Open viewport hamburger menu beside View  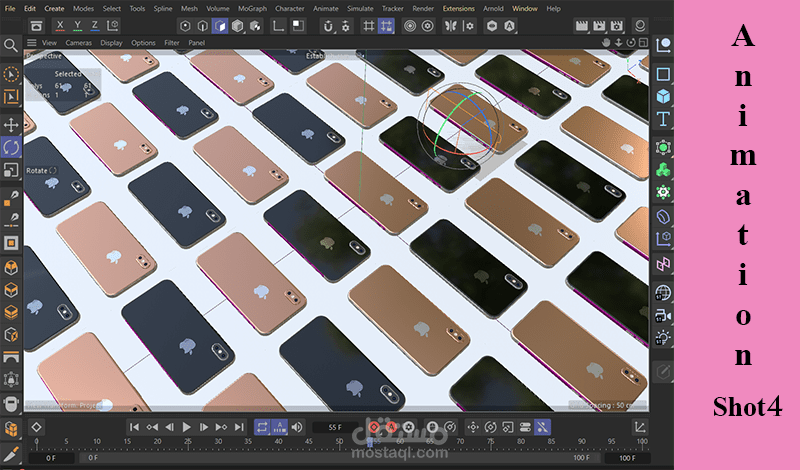[32, 43]
